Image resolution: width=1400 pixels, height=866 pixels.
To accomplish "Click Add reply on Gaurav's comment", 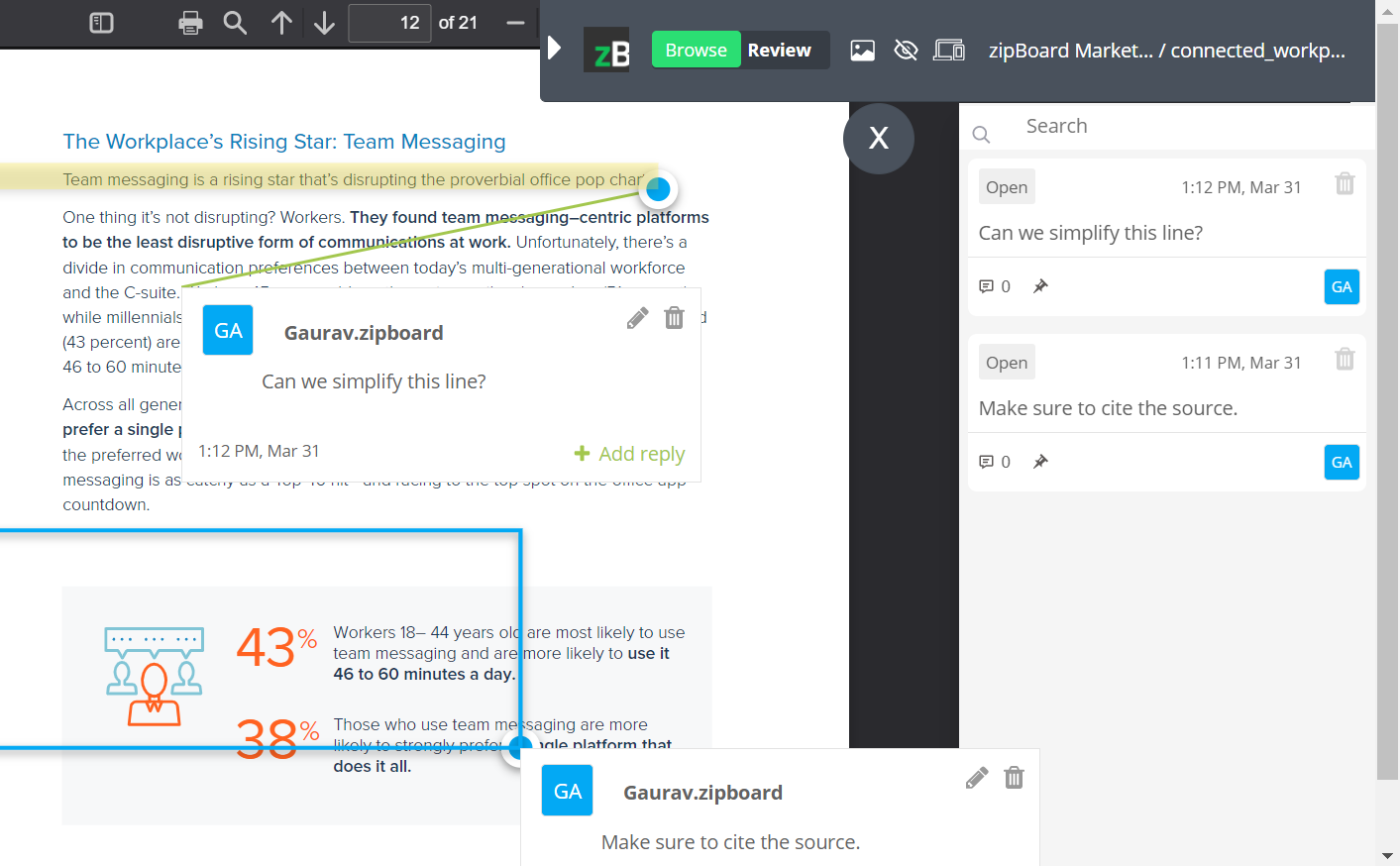I will tap(628, 453).
